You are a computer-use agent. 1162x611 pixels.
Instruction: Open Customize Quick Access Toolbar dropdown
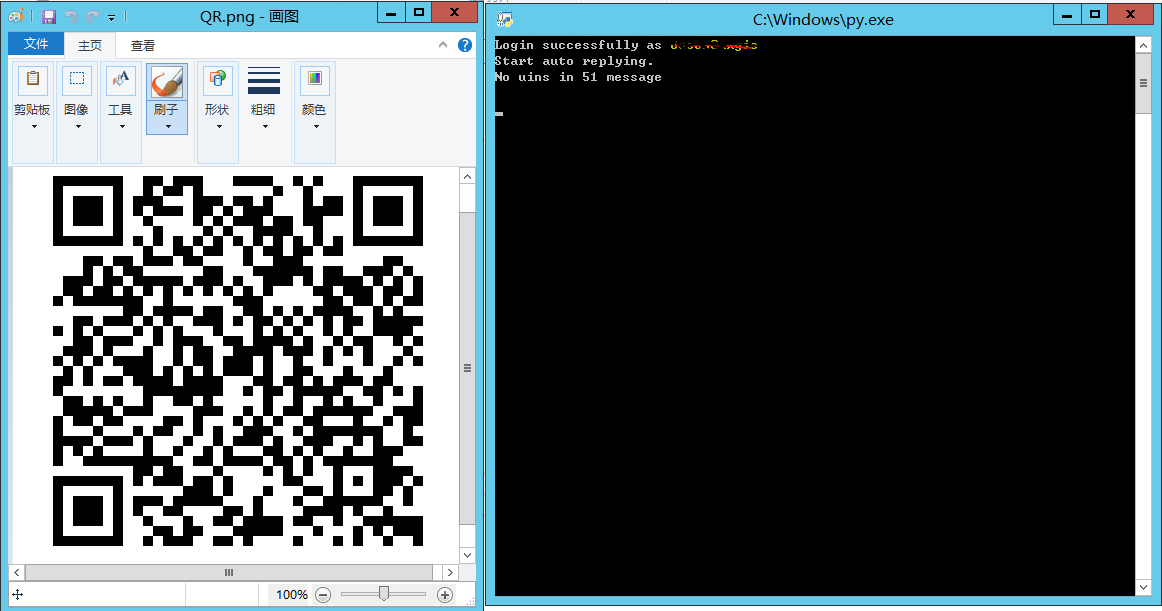click(111, 17)
